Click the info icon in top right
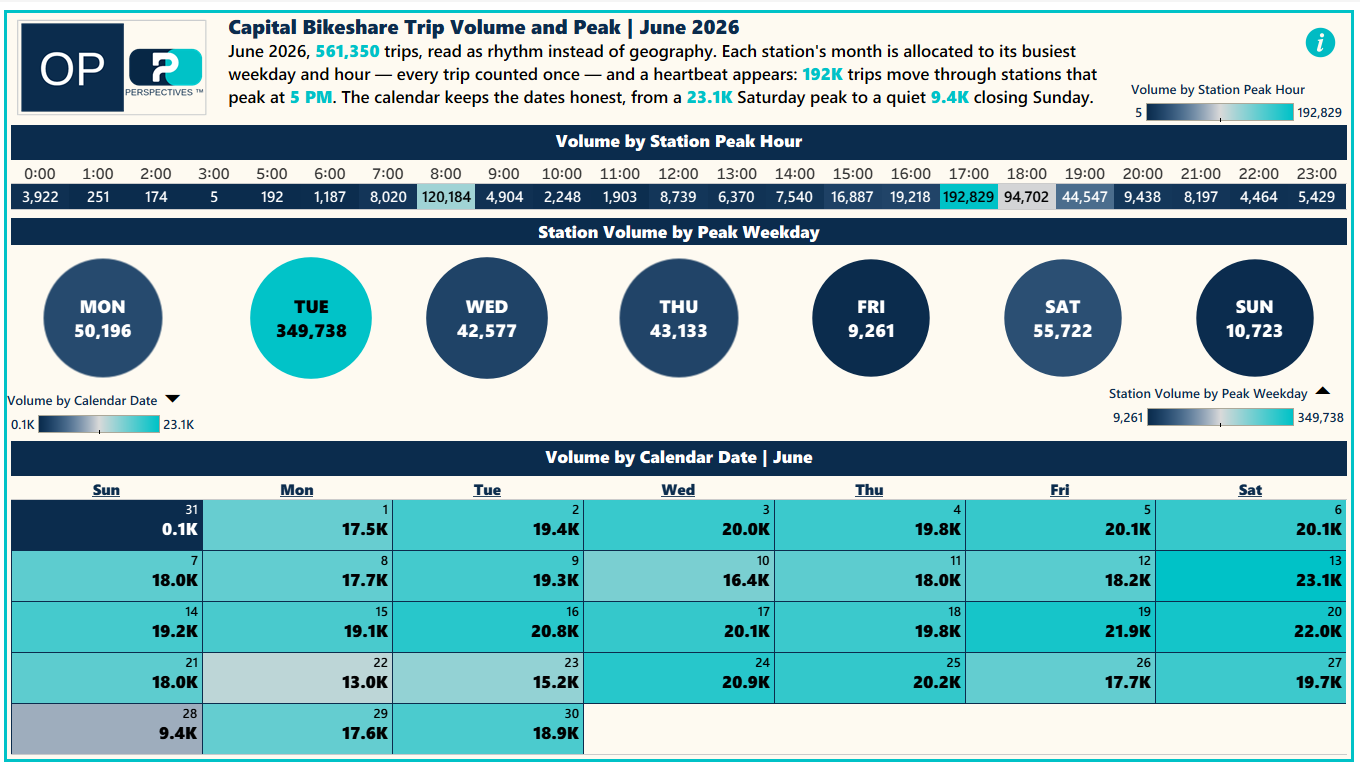 pos(1320,43)
